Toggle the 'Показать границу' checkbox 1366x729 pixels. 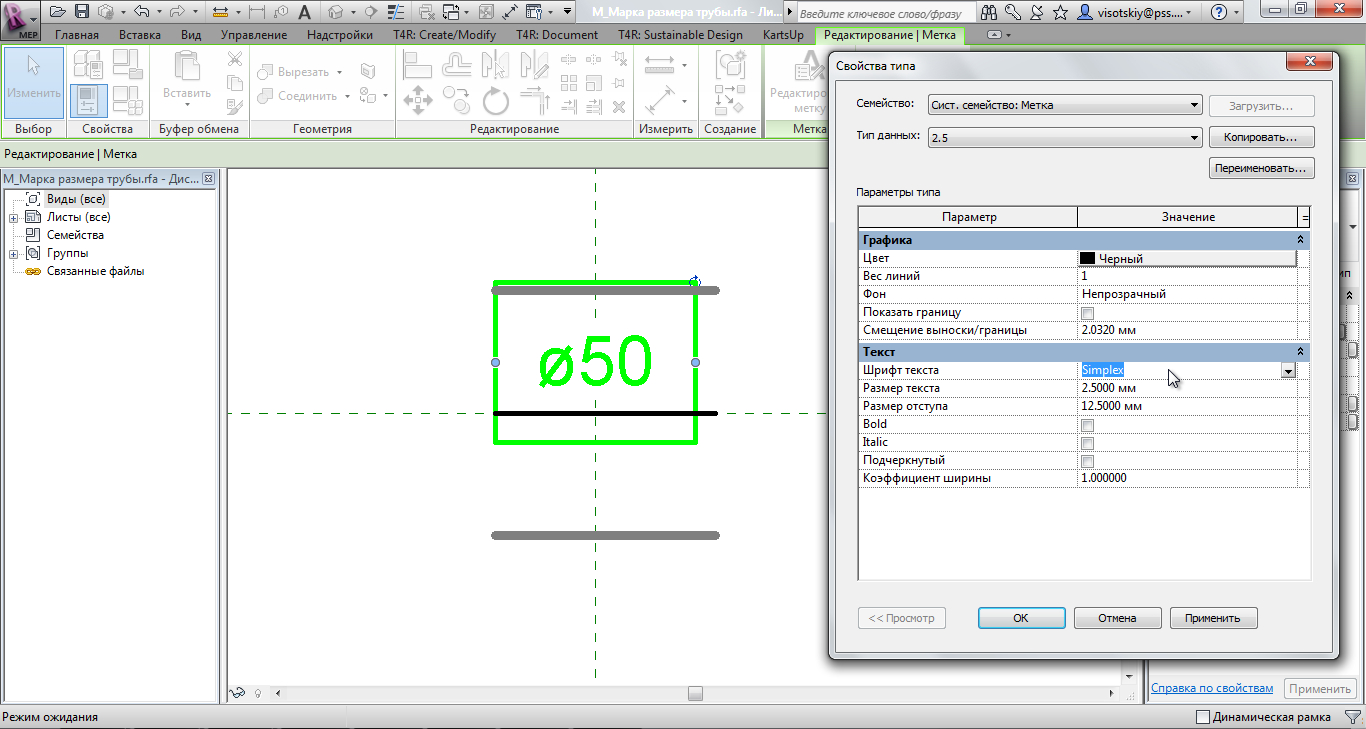click(1087, 313)
